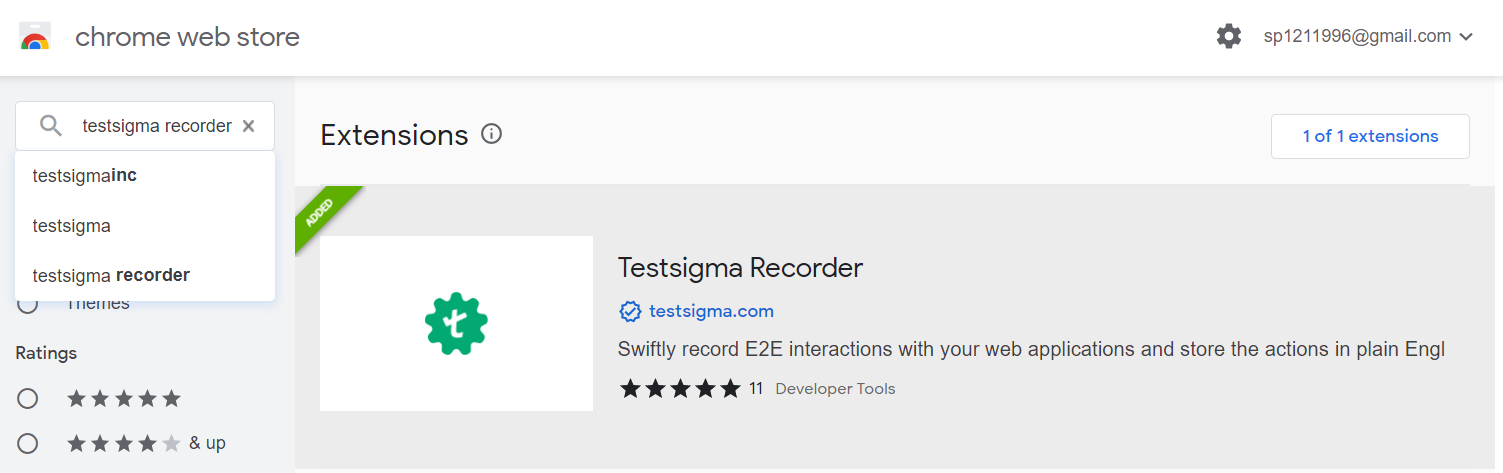Open the Testsigma Recorder title link
This screenshot has width=1503, height=473.
pyautogui.click(x=740, y=268)
